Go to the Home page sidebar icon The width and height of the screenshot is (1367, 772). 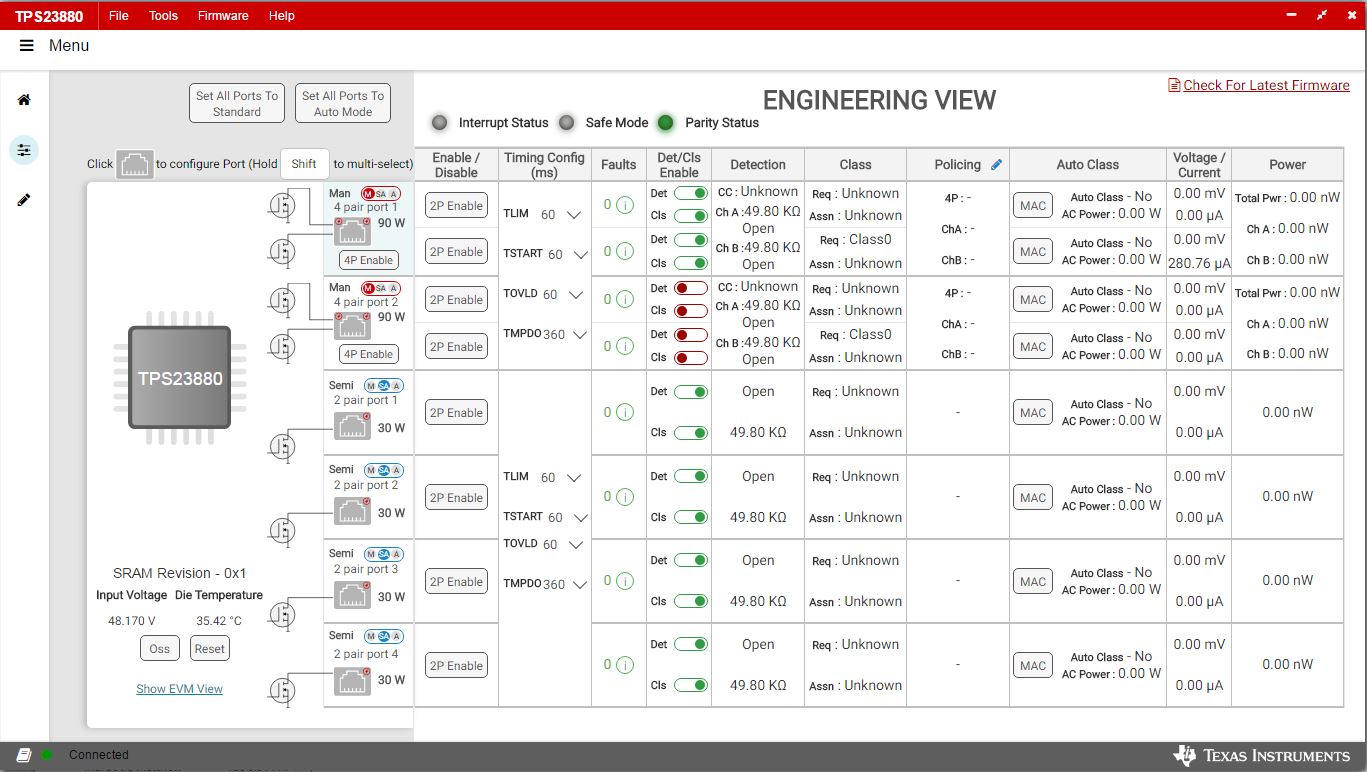tap(24, 100)
